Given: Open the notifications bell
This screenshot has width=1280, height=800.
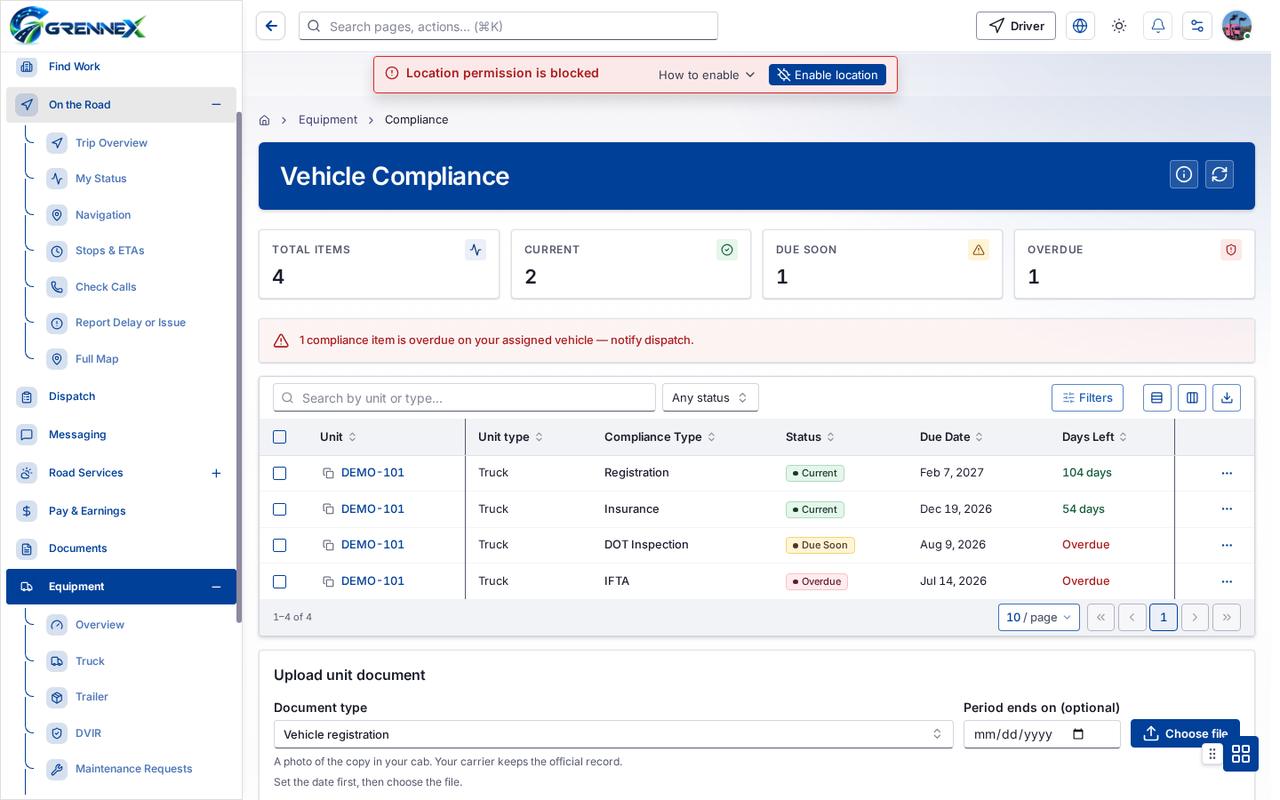Looking at the screenshot, I should [x=1158, y=26].
